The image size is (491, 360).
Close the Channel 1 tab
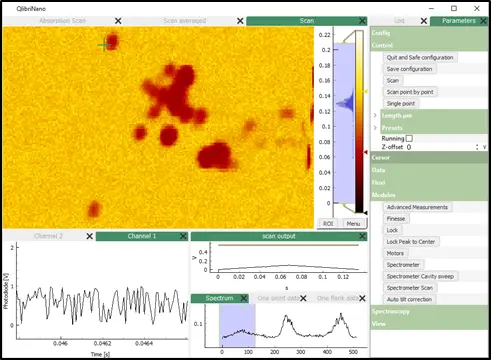[183, 236]
